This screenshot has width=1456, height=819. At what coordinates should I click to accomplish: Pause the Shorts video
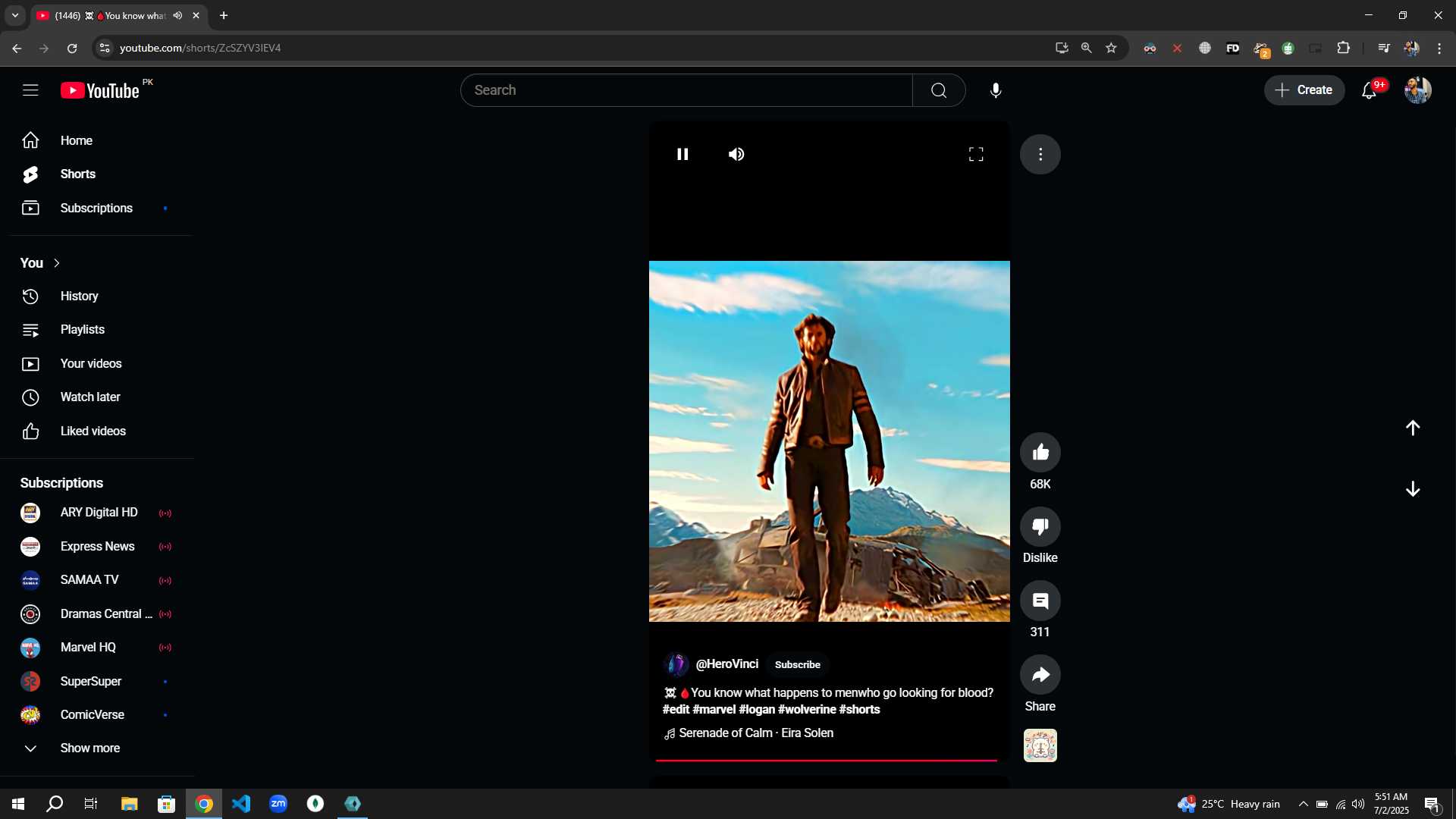pyautogui.click(x=682, y=154)
